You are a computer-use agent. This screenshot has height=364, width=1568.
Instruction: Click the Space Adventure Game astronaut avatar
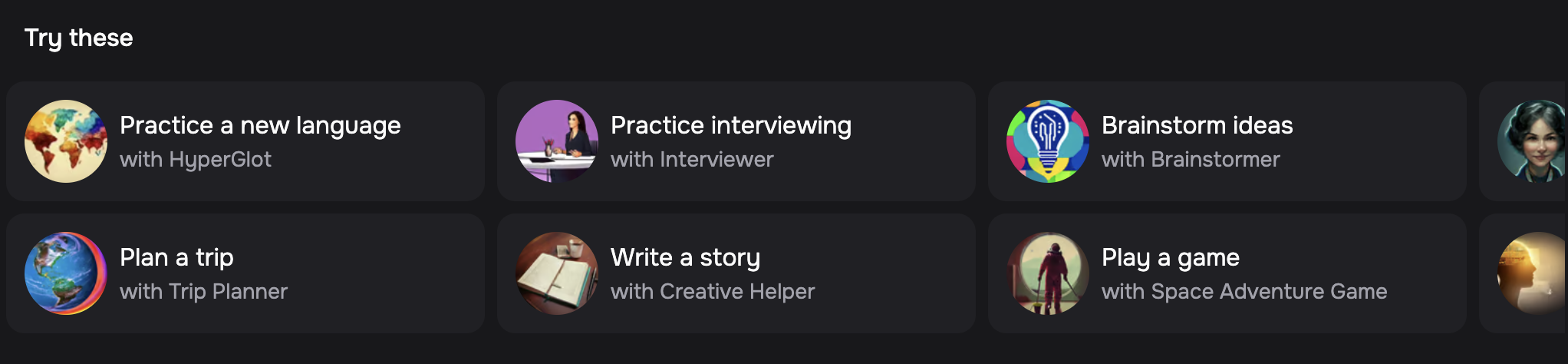1048,273
